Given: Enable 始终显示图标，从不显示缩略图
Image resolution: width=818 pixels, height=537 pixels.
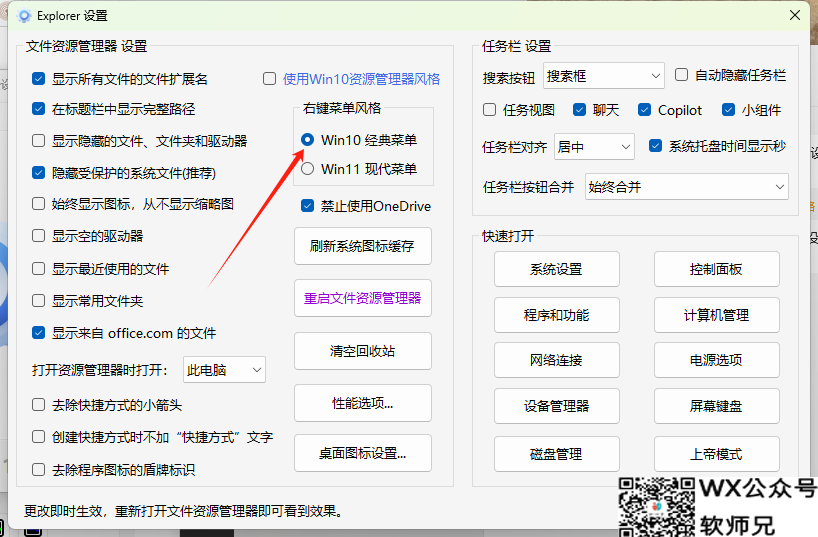Looking at the screenshot, I should [39, 204].
